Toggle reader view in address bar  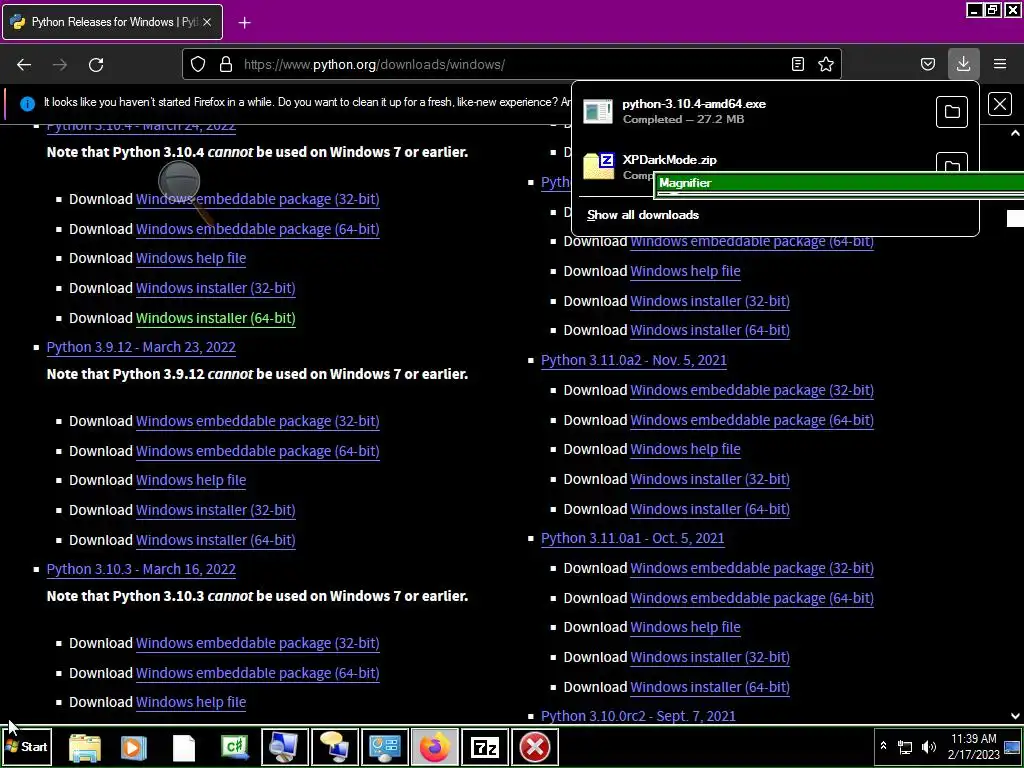point(797,64)
